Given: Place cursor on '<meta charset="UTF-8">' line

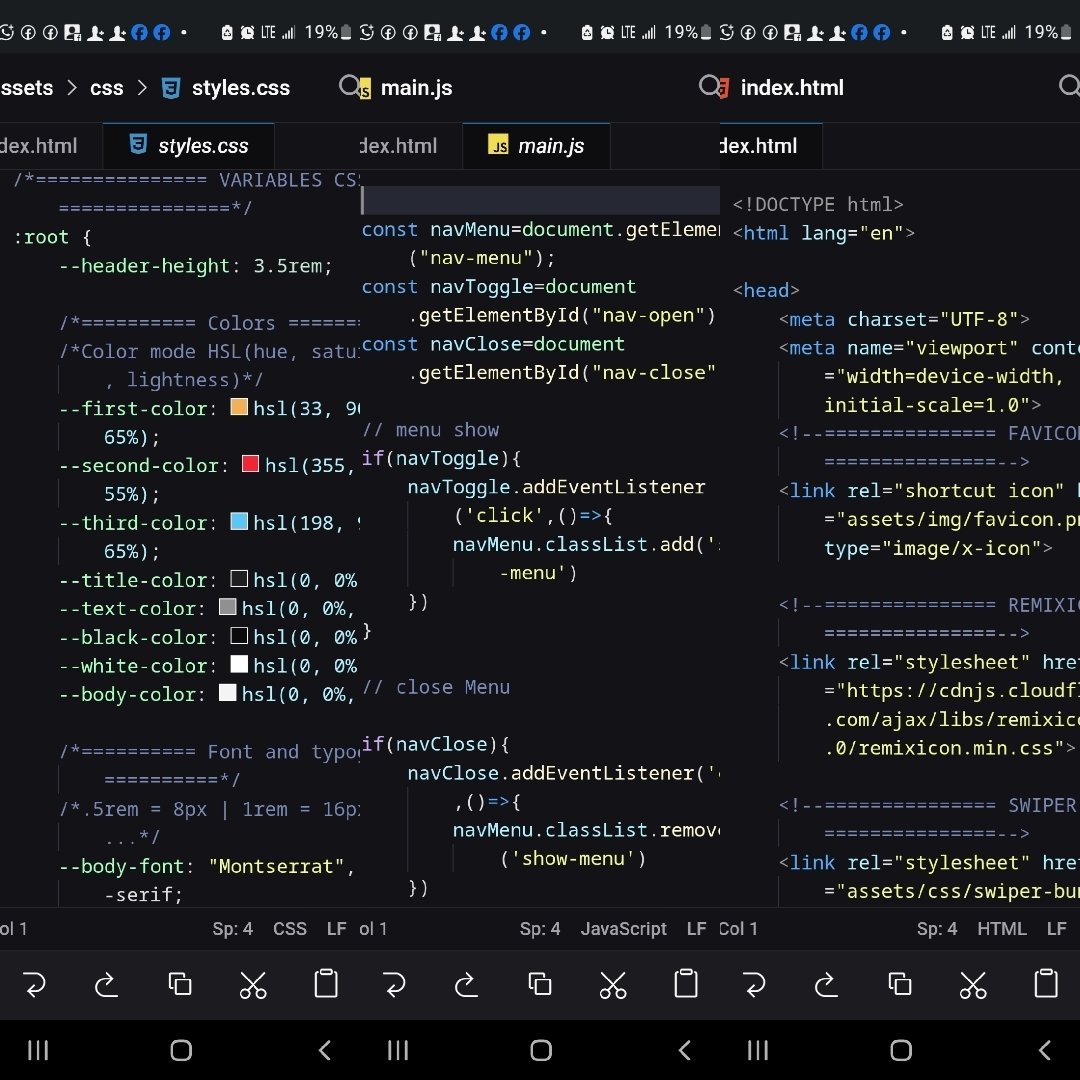Looking at the screenshot, I should coord(904,319).
